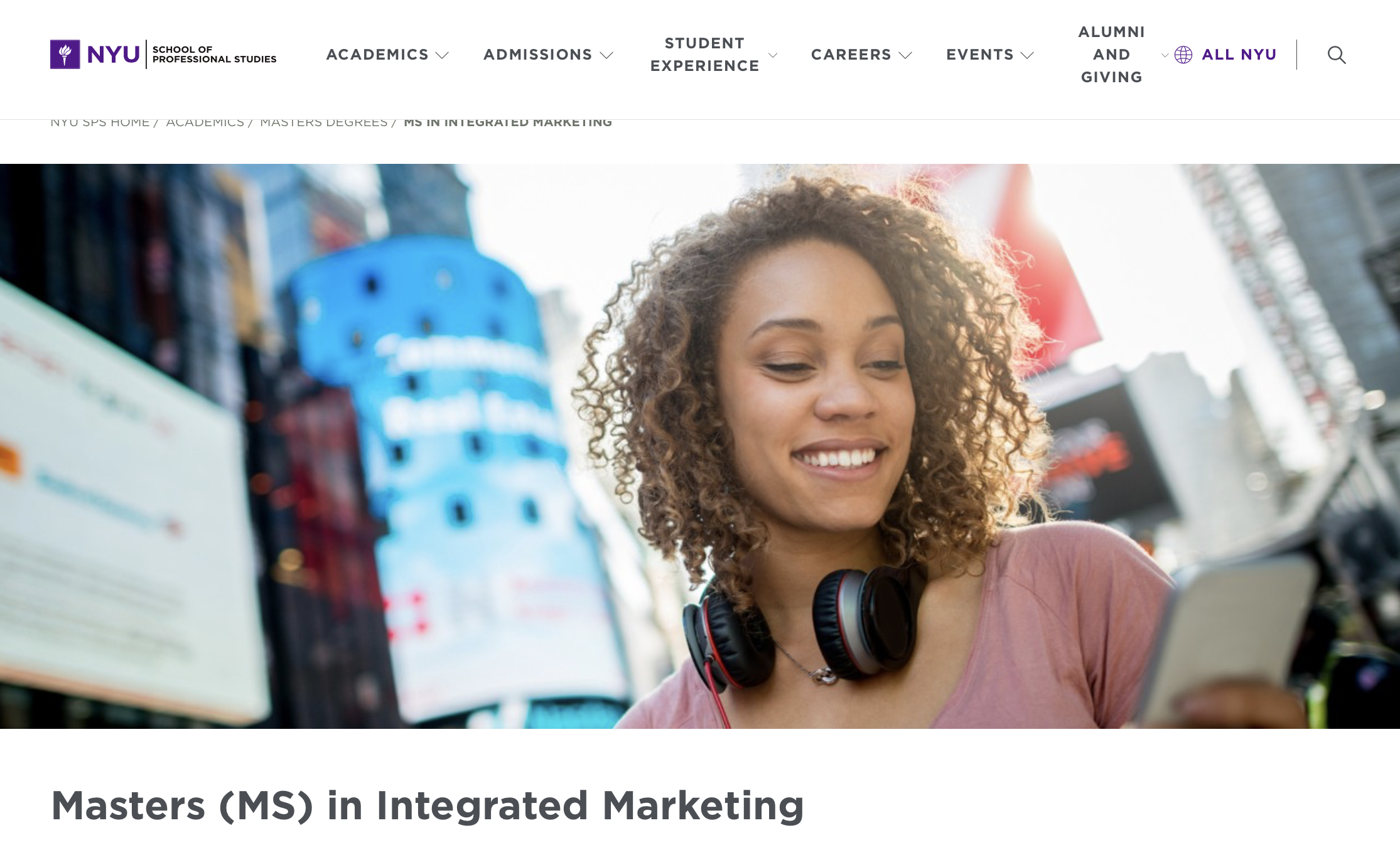
Task: Click the All NYU link
Action: (x=1239, y=55)
